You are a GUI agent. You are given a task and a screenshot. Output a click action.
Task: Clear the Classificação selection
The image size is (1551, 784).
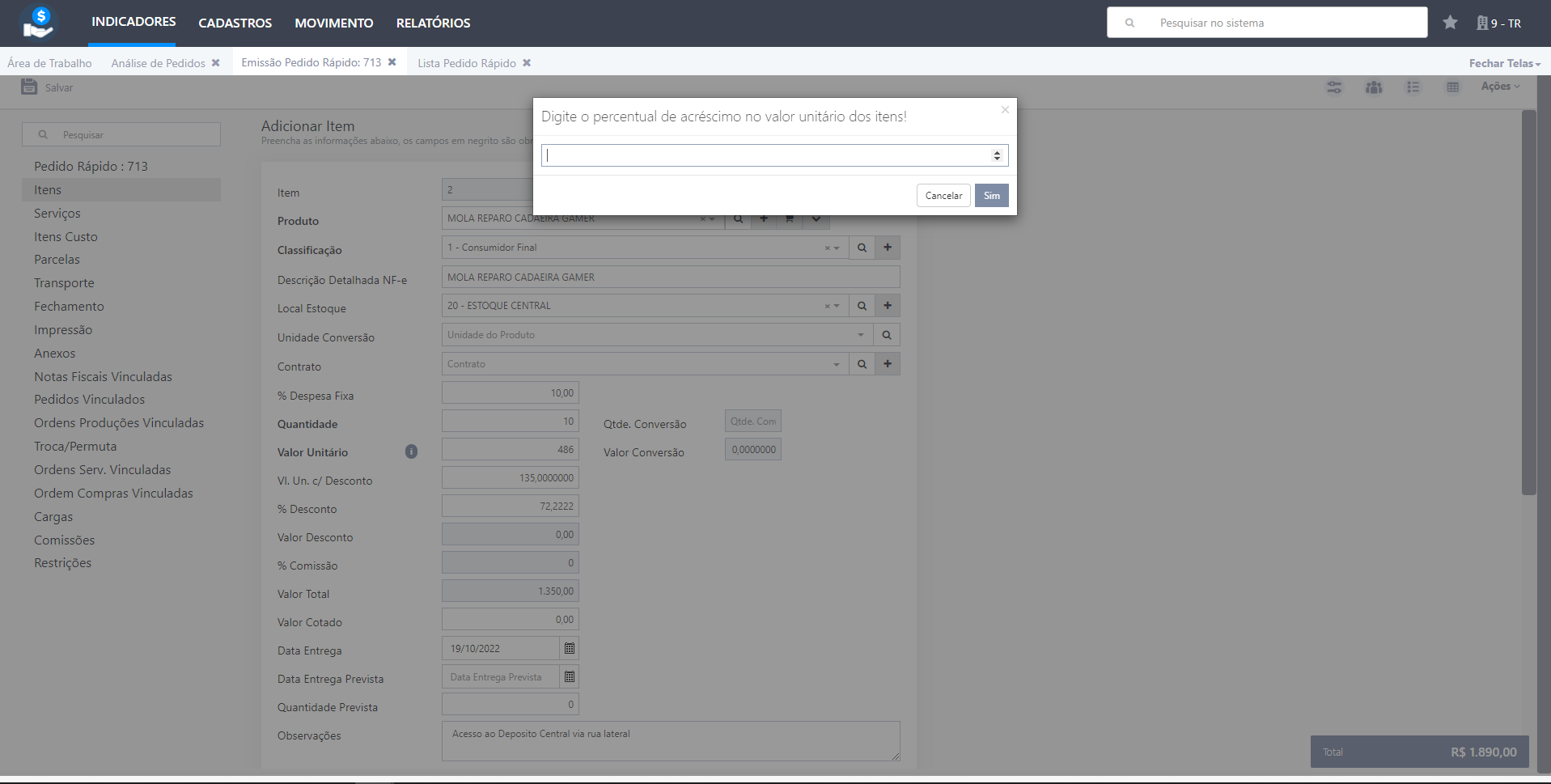pos(827,248)
